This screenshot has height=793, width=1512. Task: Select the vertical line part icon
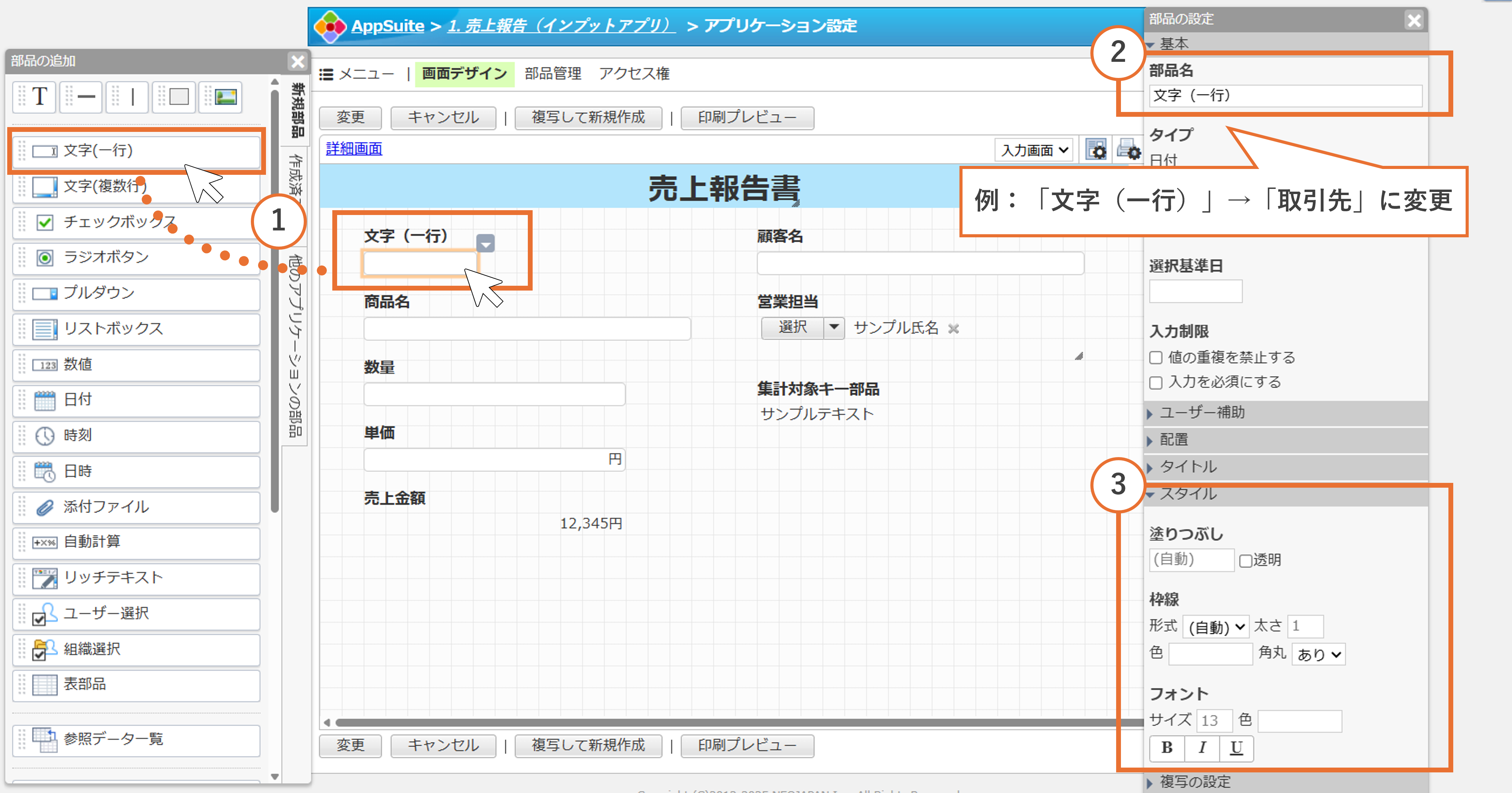(x=133, y=96)
